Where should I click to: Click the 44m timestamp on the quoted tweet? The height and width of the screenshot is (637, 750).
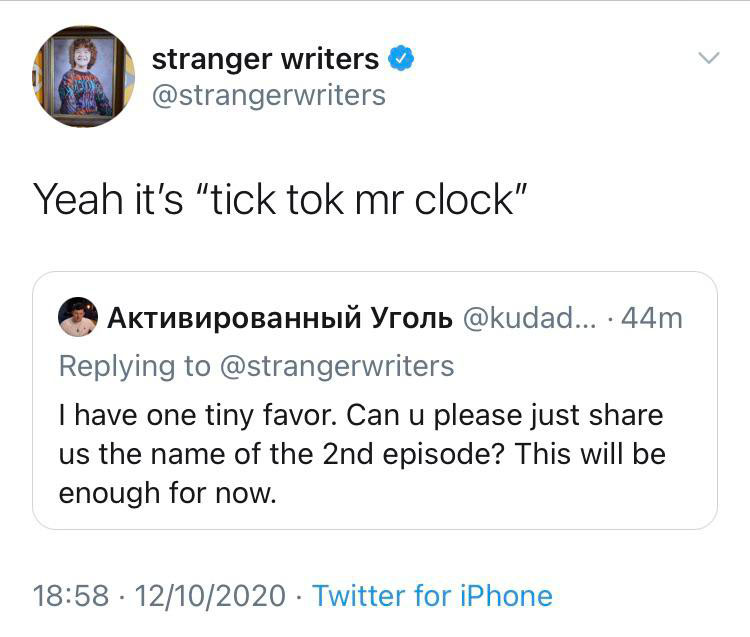tap(652, 318)
